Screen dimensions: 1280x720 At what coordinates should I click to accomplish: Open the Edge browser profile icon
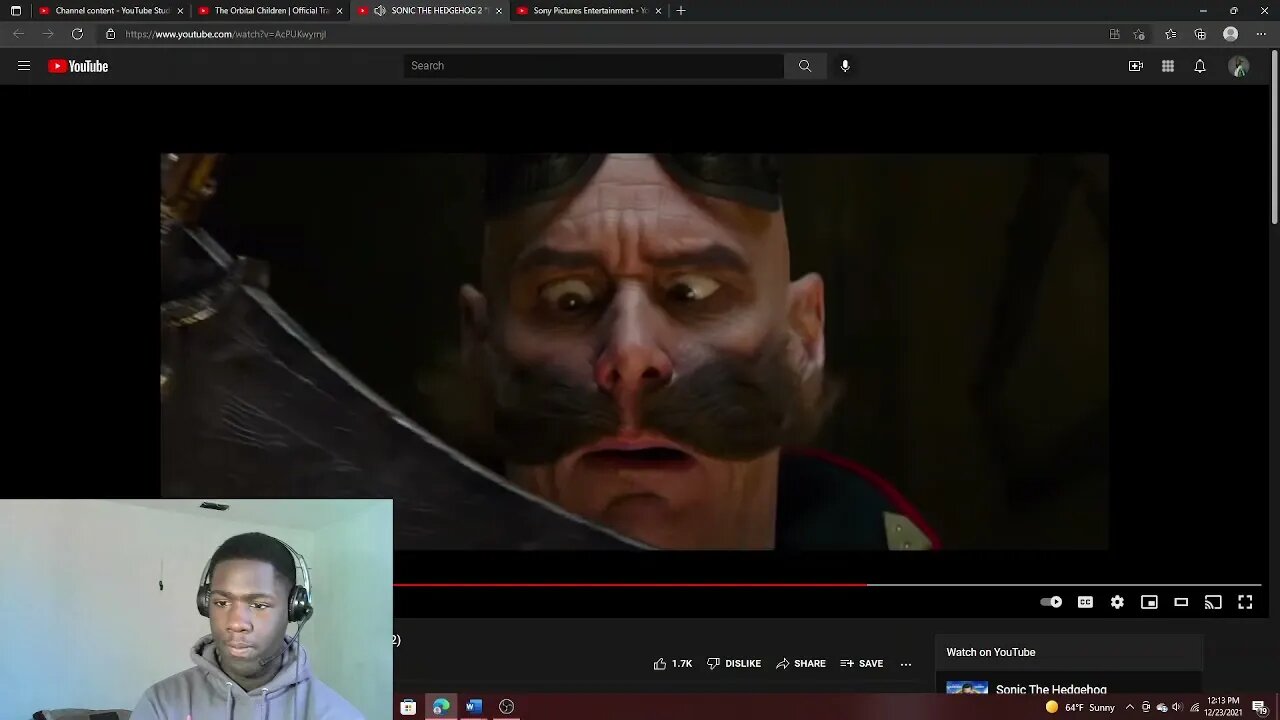click(1231, 34)
